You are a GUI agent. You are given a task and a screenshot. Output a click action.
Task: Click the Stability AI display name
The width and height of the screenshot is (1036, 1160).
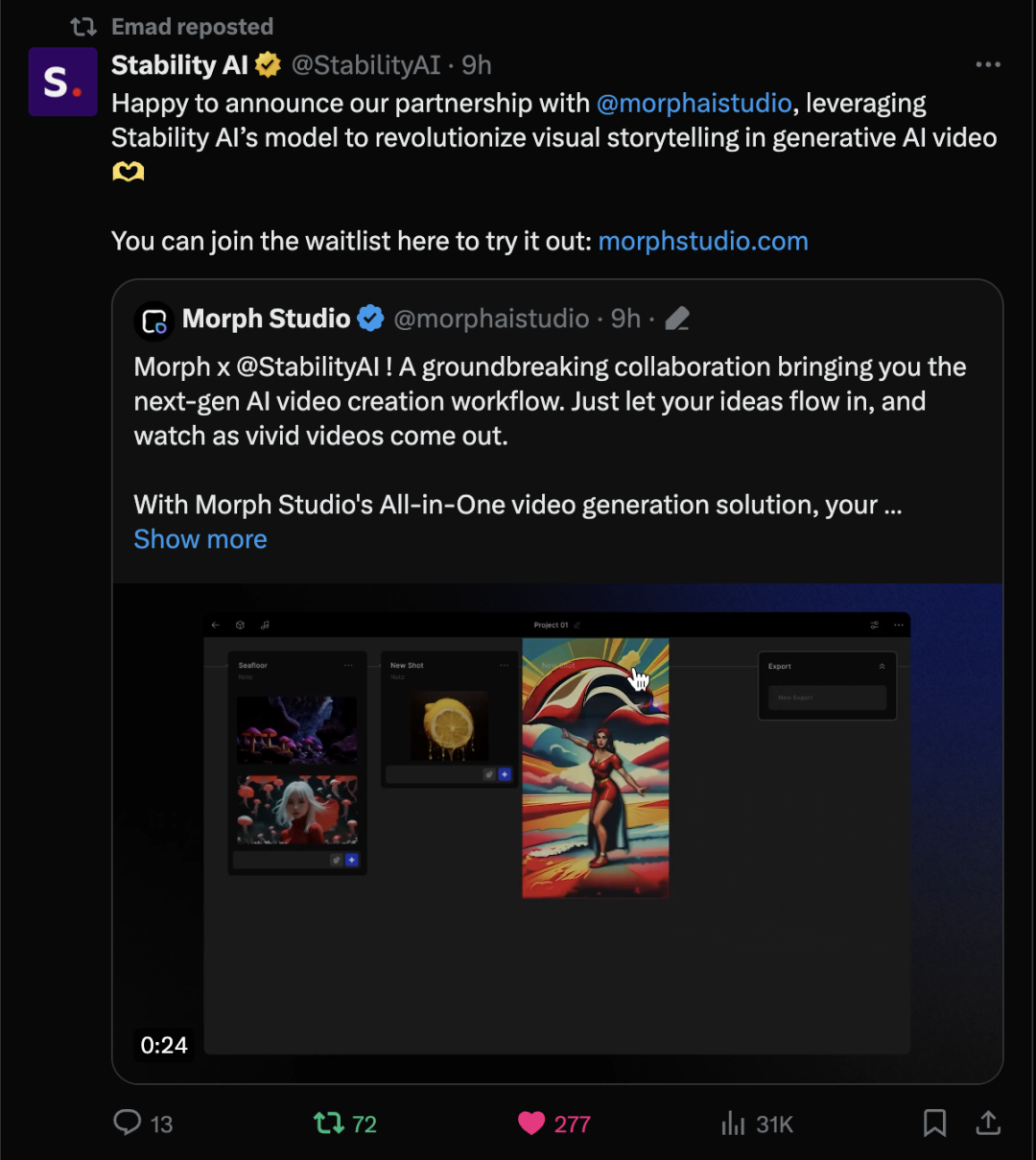(179, 65)
